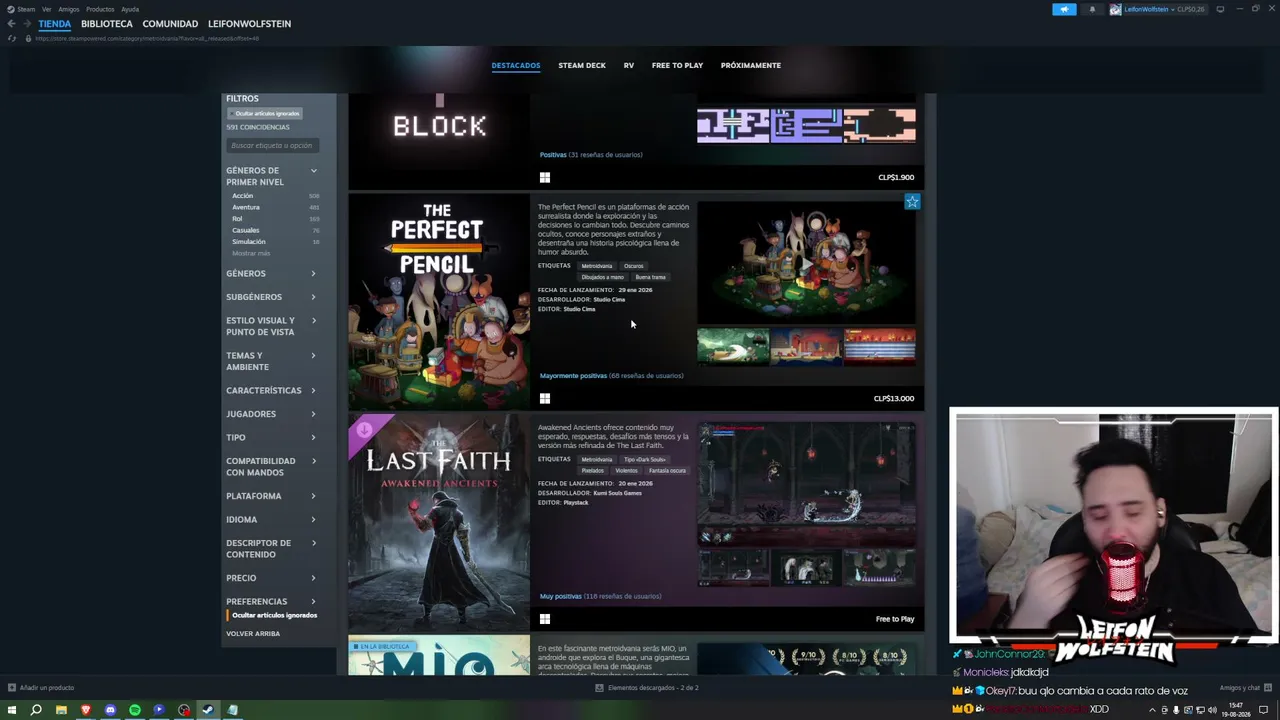Expand the Géneros filter section
This screenshot has height=720, width=1280.
coord(271,273)
